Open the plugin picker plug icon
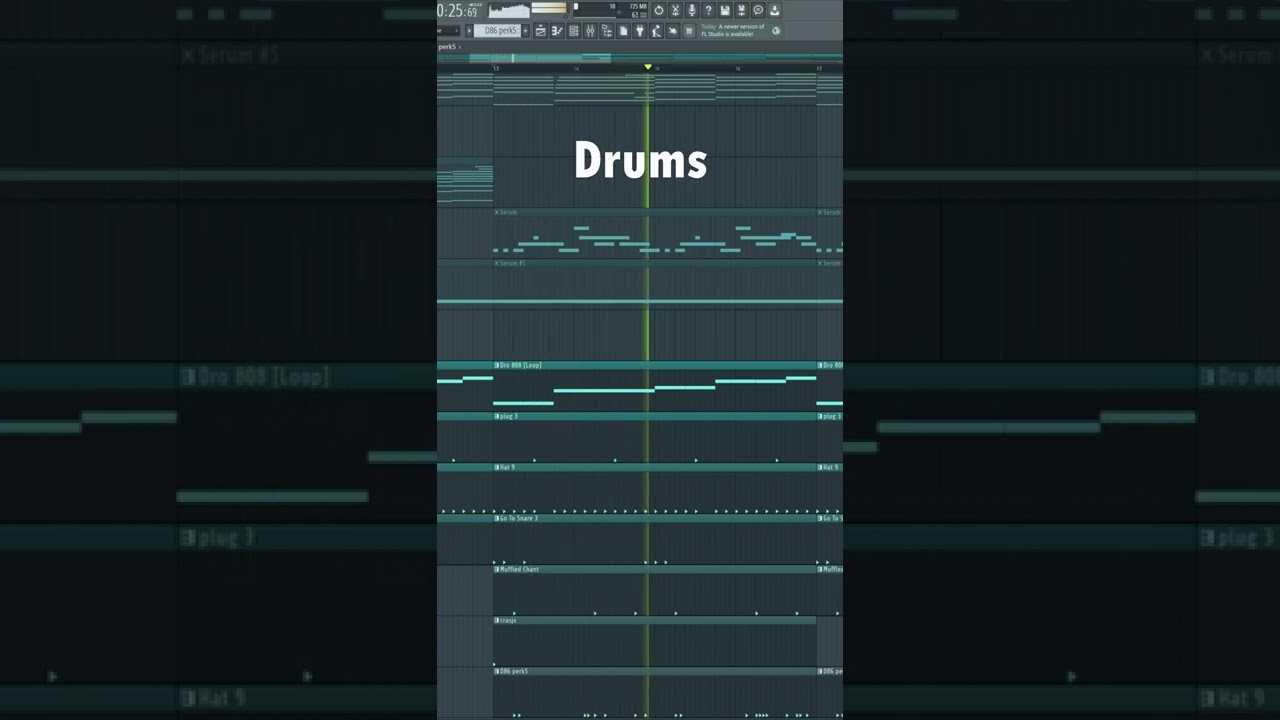Image resolution: width=1280 pixels, height=720 pixels. tap(640, 31)
